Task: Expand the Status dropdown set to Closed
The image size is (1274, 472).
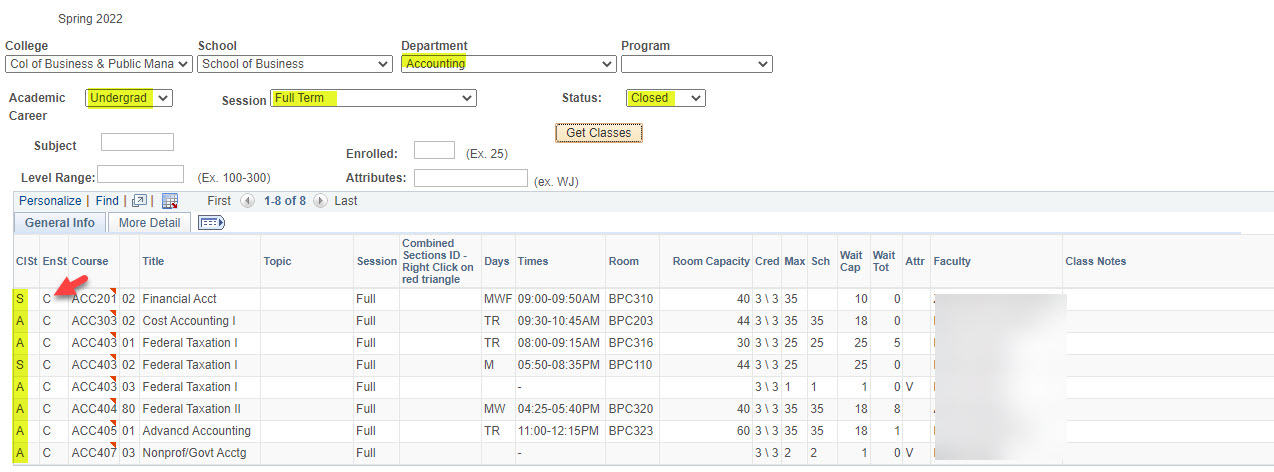Action: pos(665,98)
